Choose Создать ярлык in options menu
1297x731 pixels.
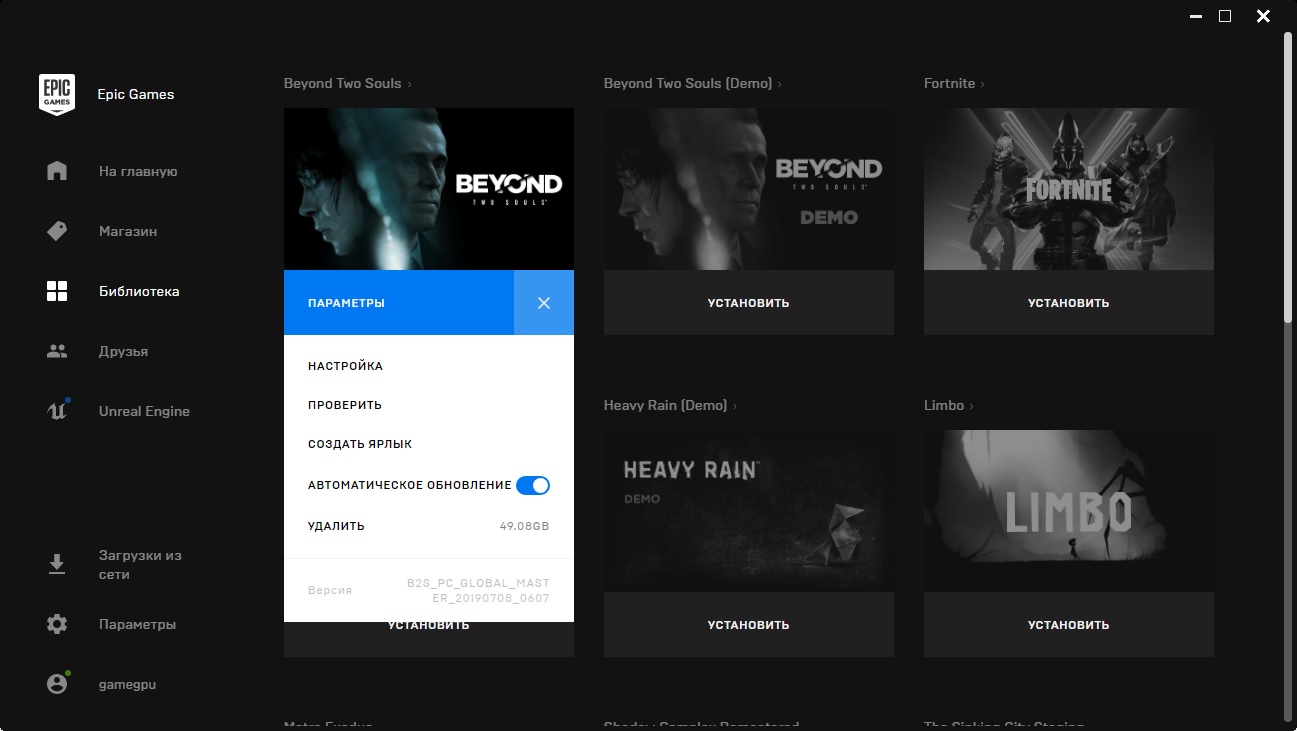pyautogui.click(x=360, y=444)
